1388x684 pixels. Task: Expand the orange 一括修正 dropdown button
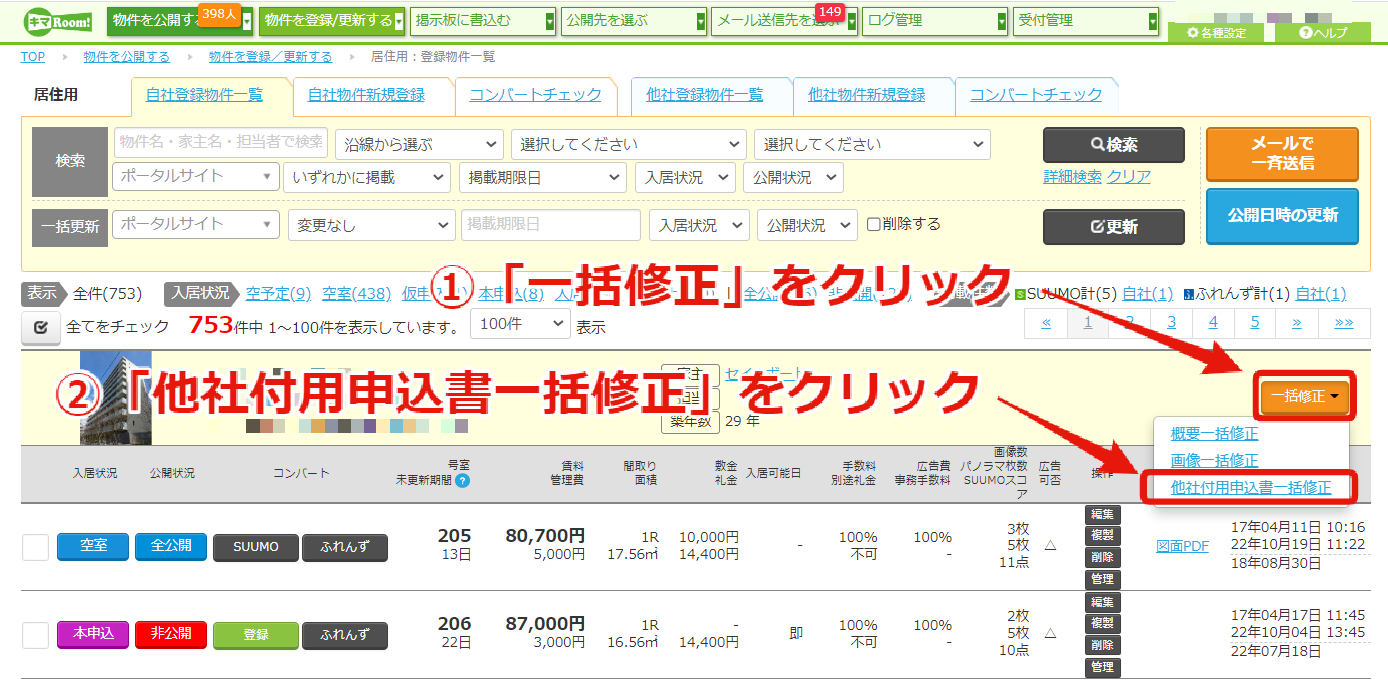point(1304,398)
